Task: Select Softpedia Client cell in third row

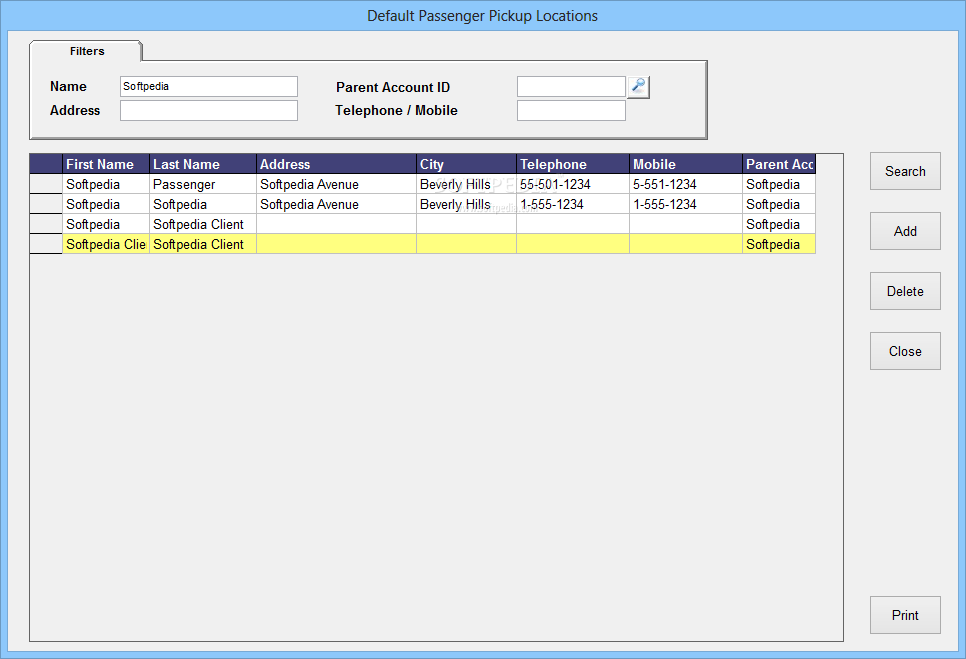Action: 203,224
